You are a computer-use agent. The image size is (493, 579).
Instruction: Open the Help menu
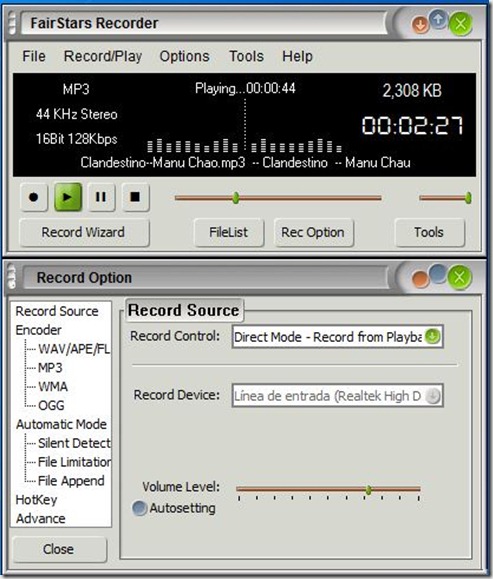click(297, 56)
